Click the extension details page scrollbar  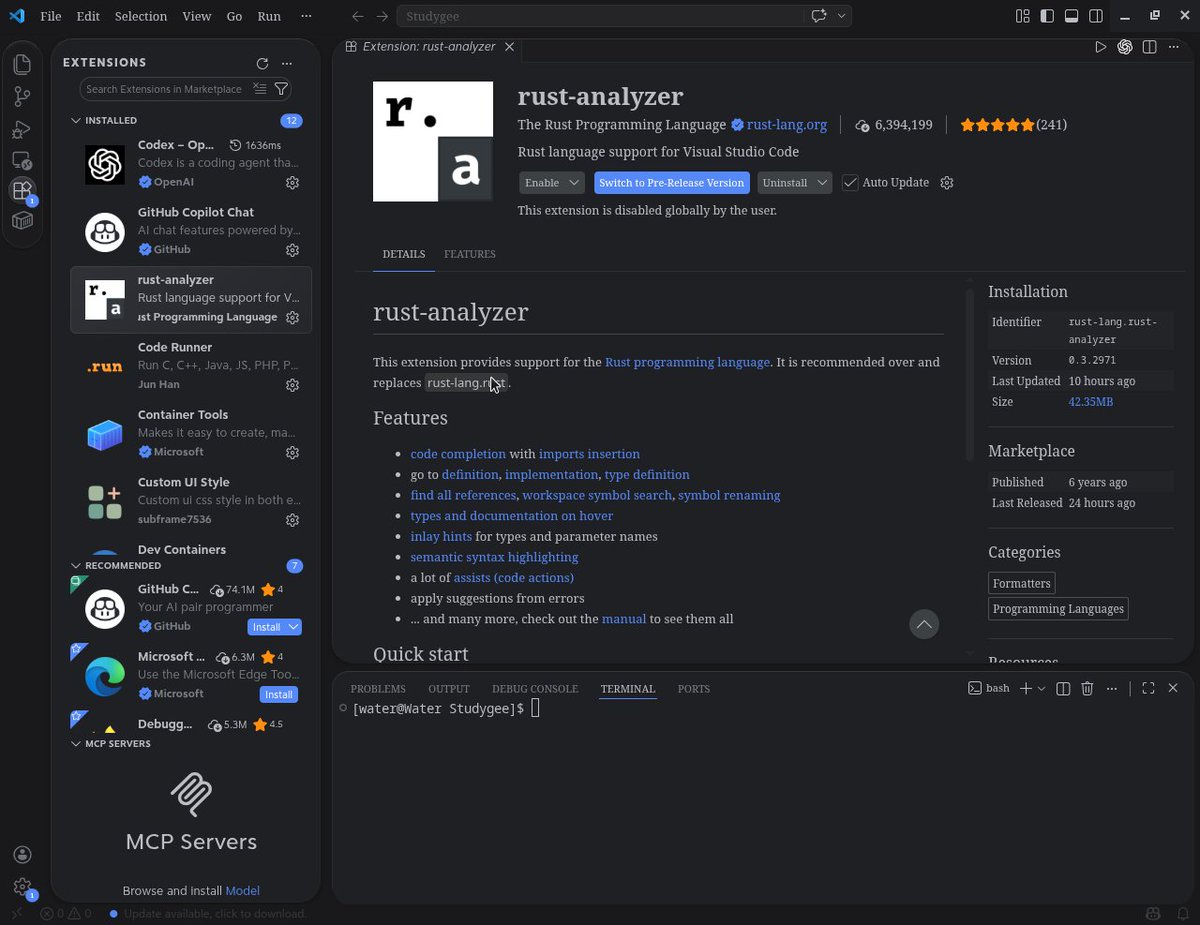click(x=969, y=375)
